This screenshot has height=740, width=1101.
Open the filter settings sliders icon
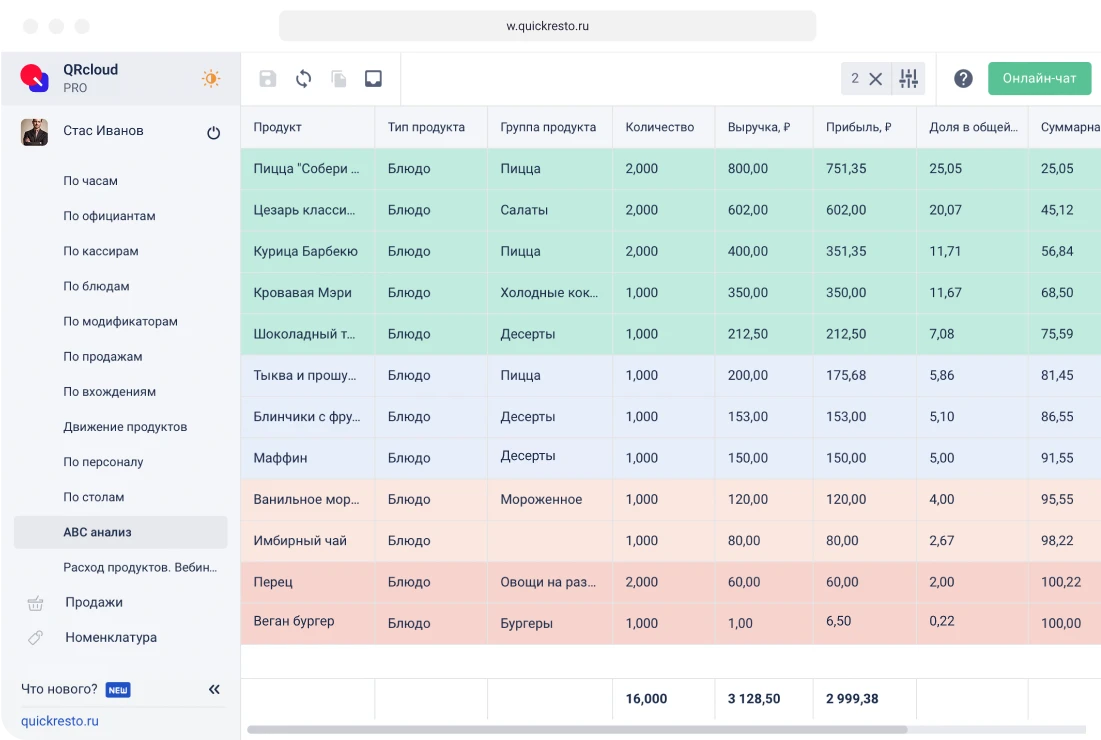tap(908, 79)
